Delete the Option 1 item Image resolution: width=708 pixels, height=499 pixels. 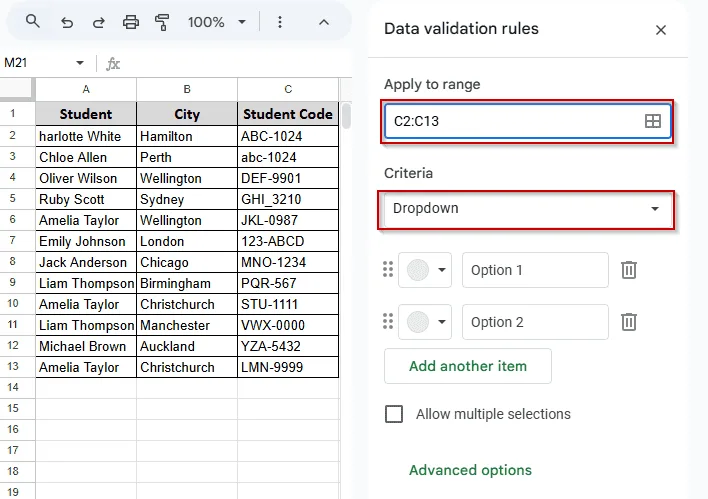629,270
